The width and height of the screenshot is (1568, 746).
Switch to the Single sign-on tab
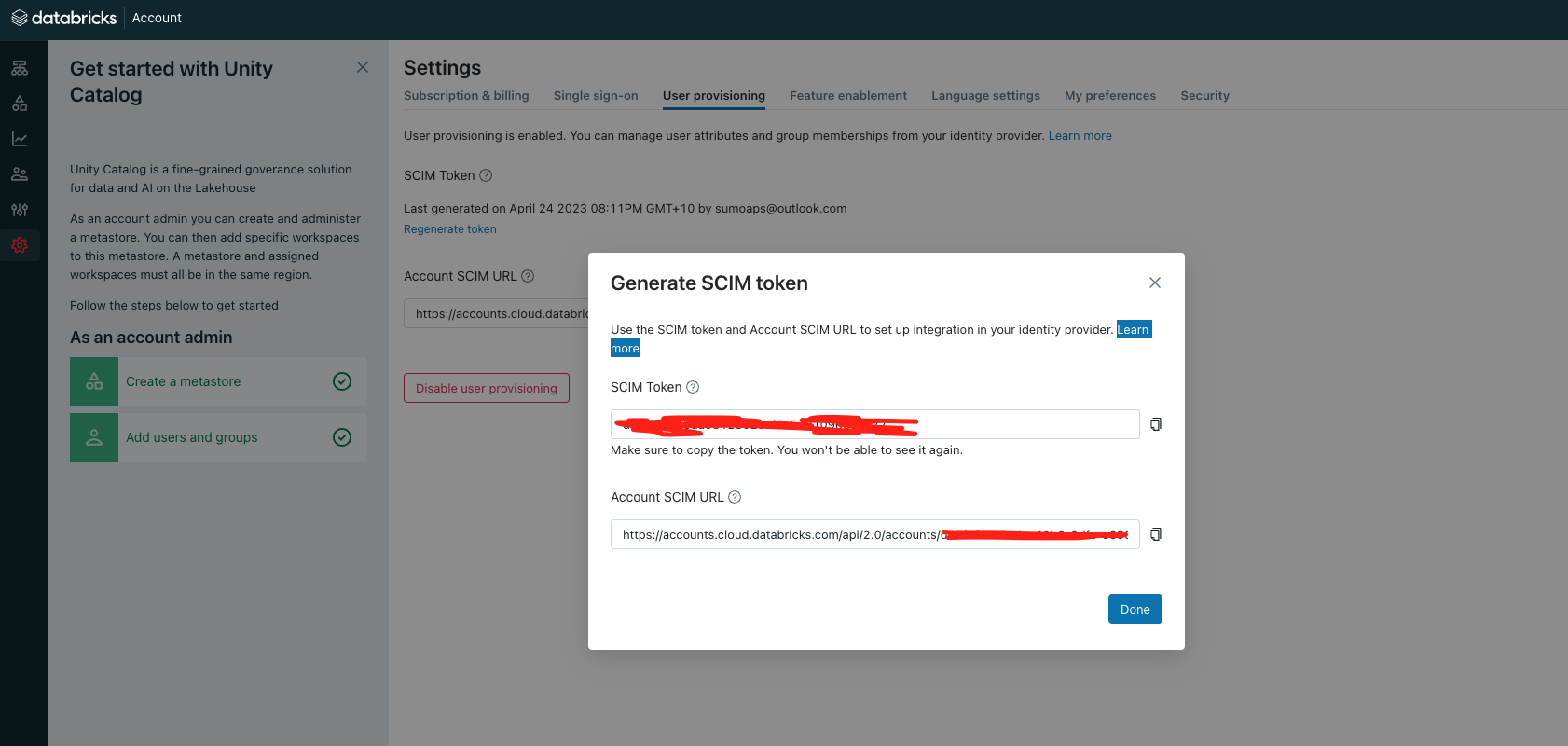pyautogui.click(x=596, y=96)
